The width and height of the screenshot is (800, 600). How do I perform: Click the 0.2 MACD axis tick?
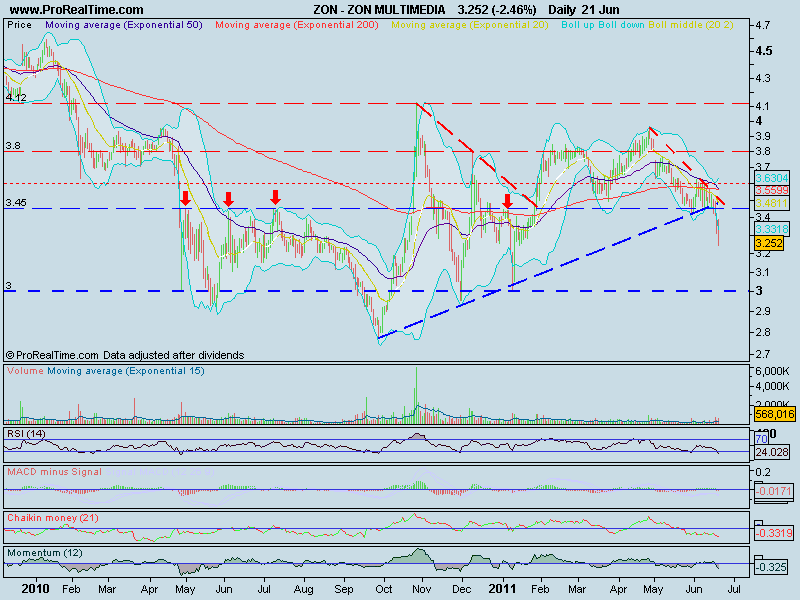click(x=763, y=472)
